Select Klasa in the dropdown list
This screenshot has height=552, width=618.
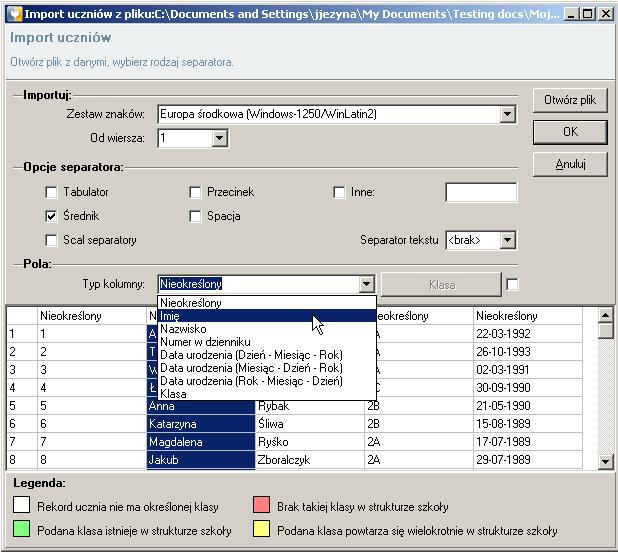[267, 394]
